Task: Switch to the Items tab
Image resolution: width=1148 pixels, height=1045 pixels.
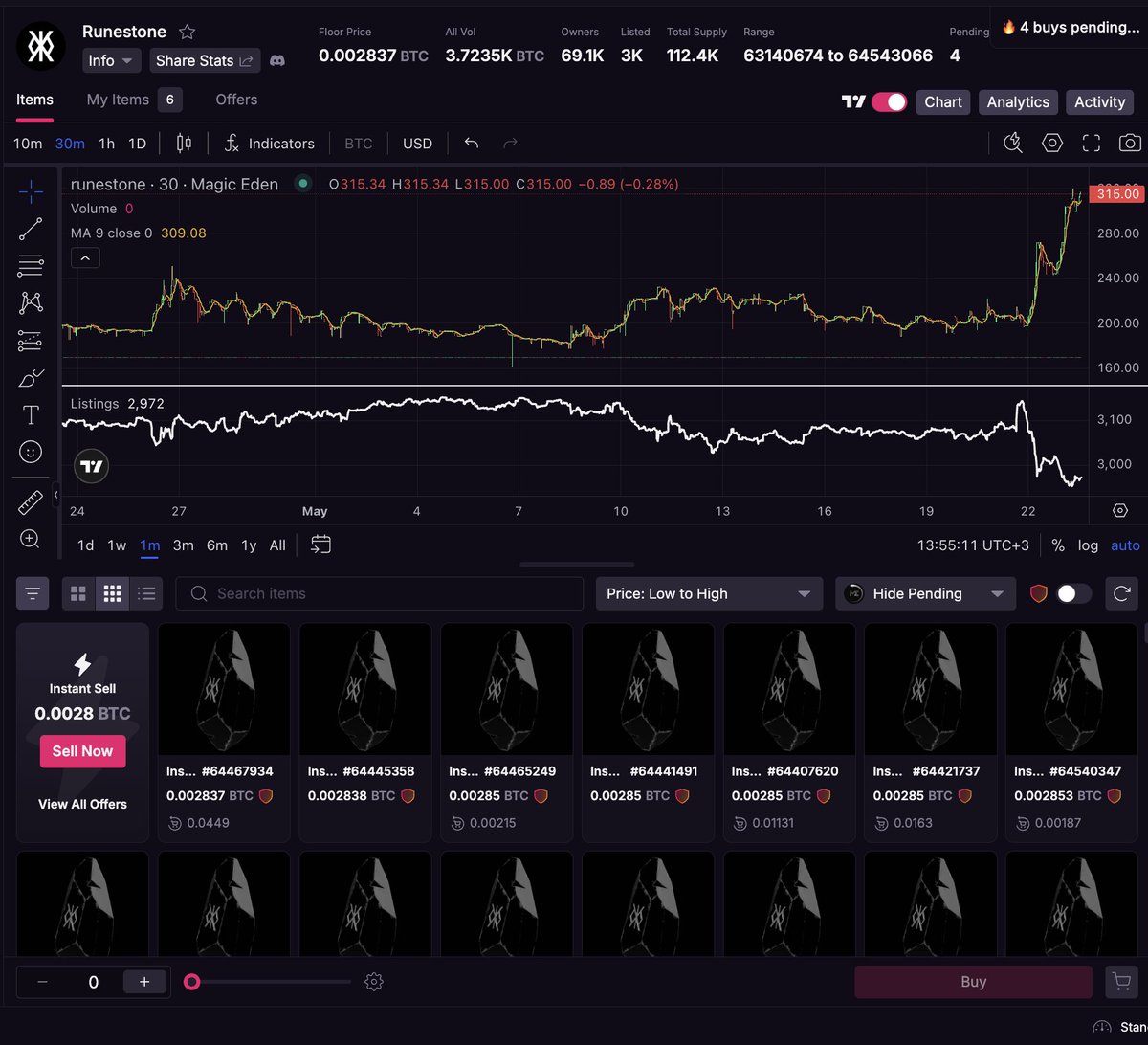Action: [x=34, y=100]
